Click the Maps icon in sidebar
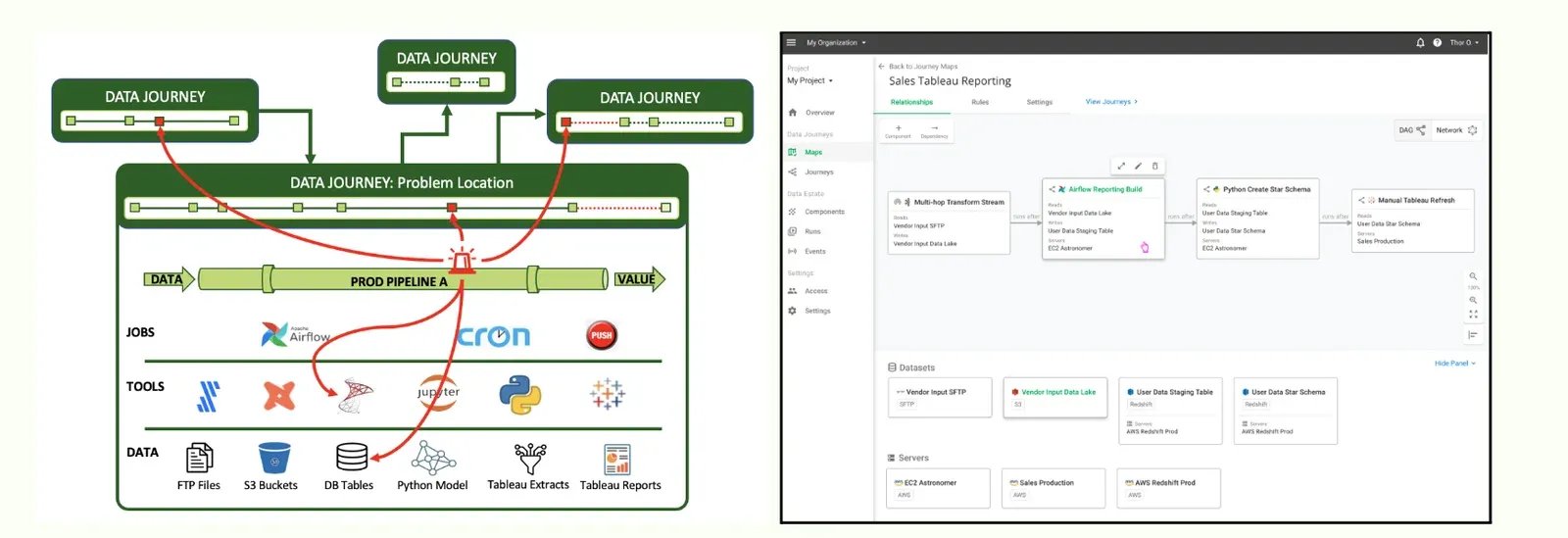Viewport: 1568px width, 538px height. [x=793, y=152]
